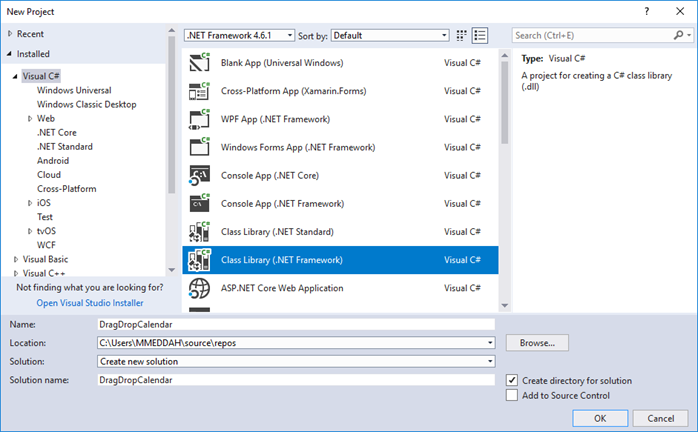
Task: Enable Add to Source Control checkbox
Action: pyautogui.click(x=512, y=395)
